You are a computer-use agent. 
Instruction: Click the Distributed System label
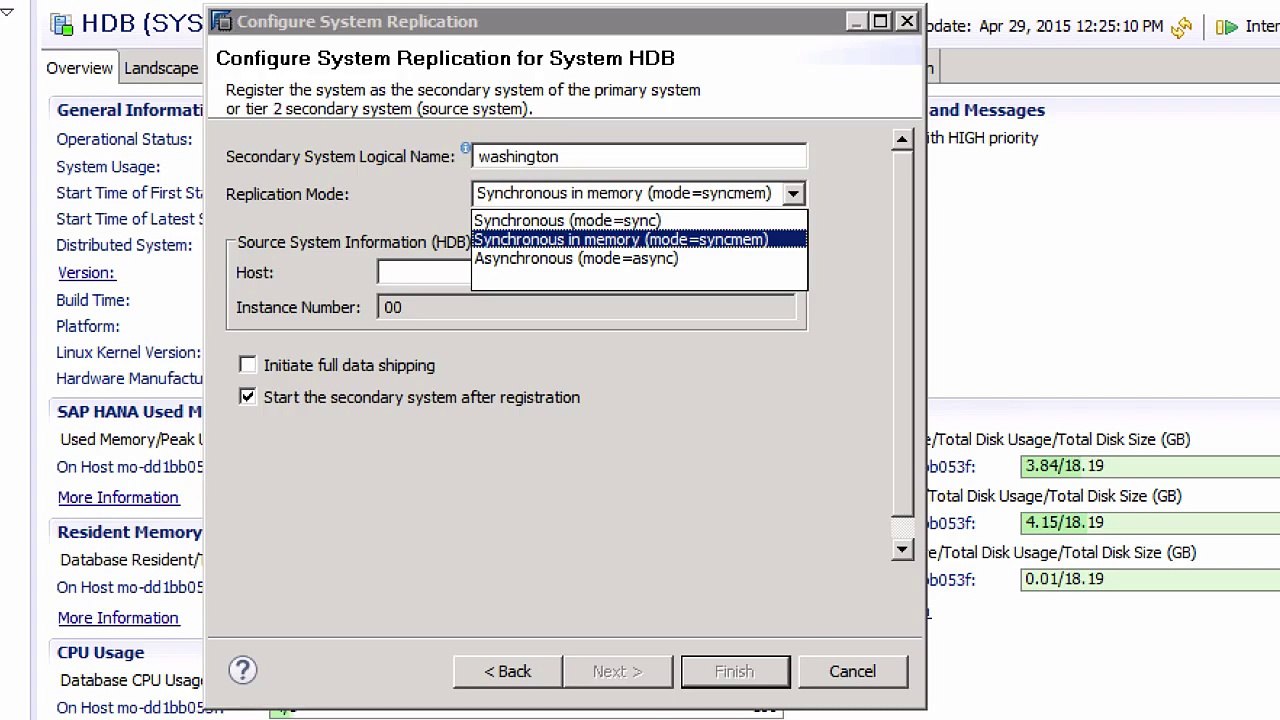124,245
